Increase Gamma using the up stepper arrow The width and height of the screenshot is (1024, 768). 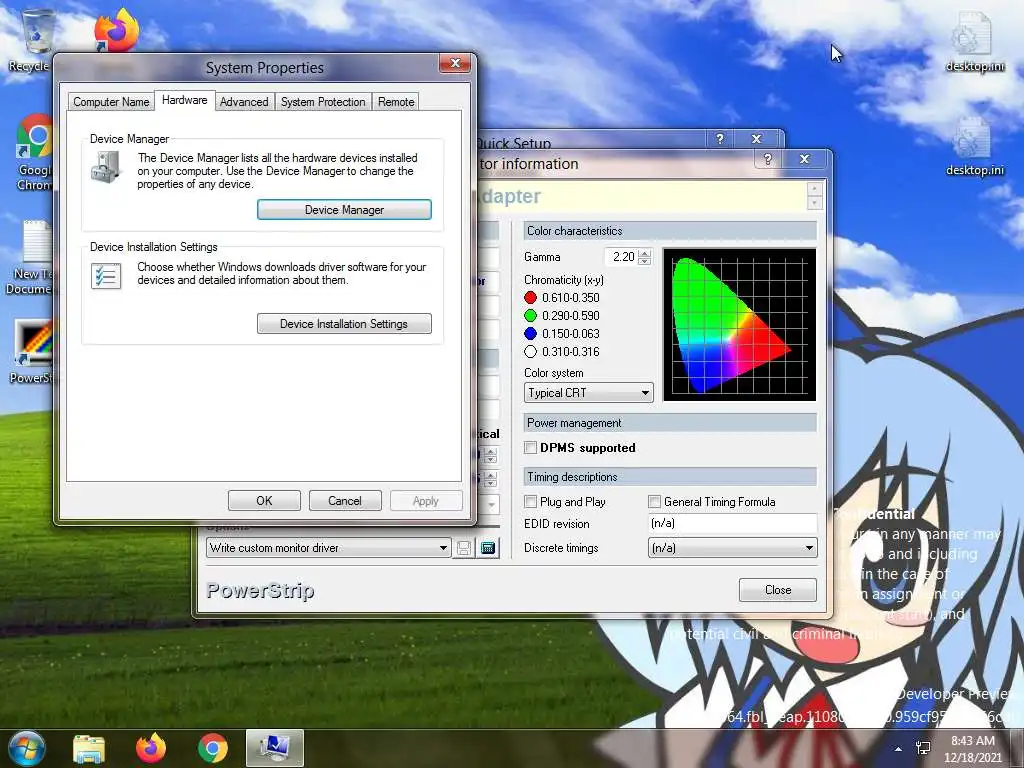pos(645,253)
